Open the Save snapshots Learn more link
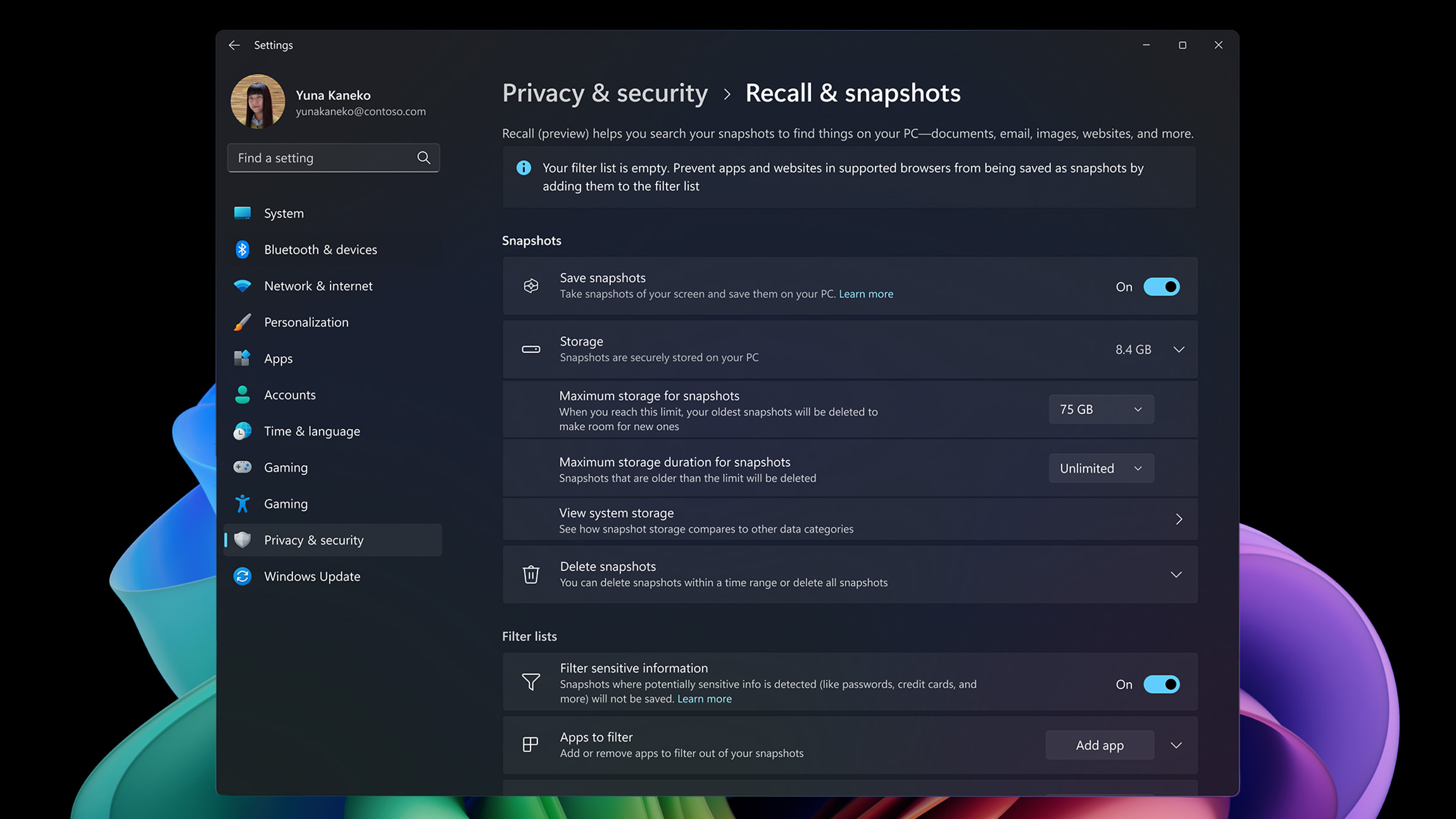Viewport: 1456px width, 819px height. point(865,293)
